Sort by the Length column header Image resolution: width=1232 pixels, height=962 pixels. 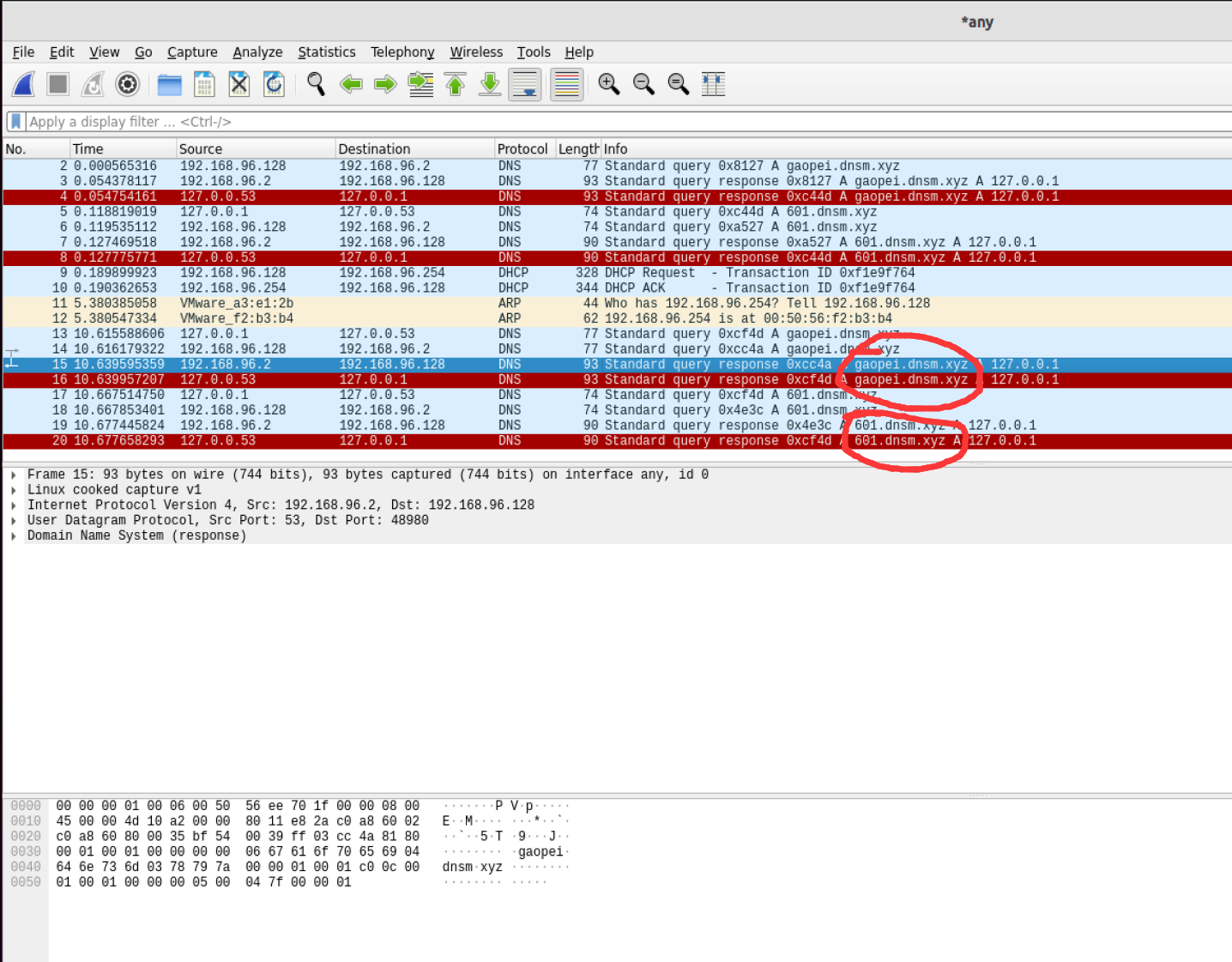click(578, 148)
